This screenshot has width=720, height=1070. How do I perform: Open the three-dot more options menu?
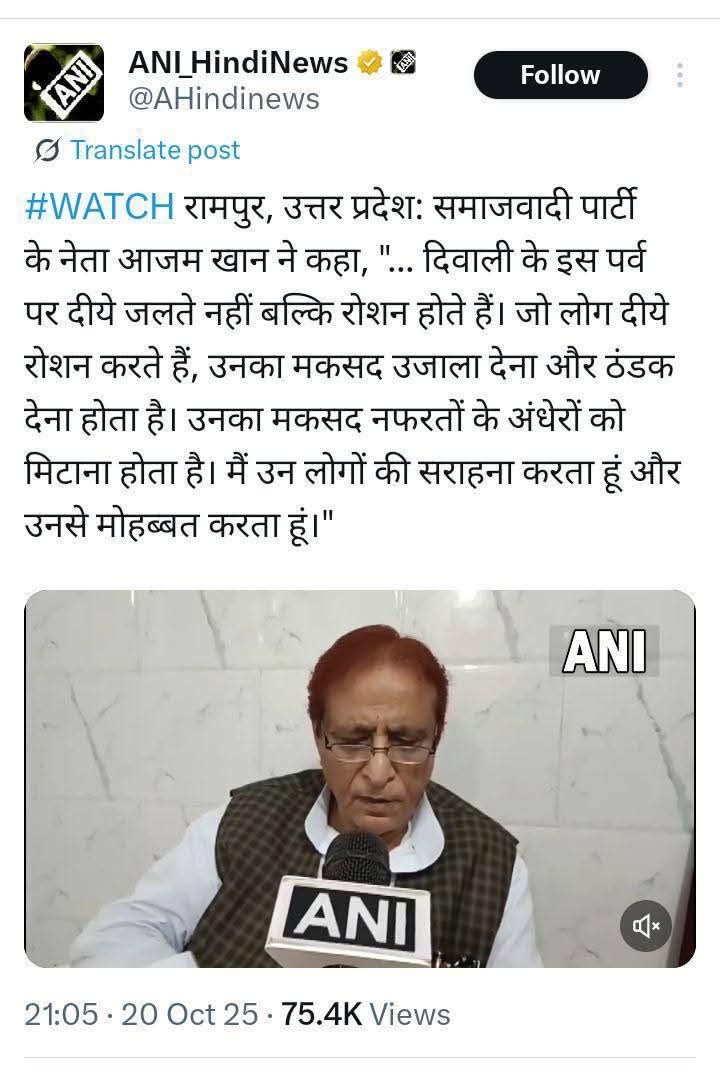click(679, 75)
